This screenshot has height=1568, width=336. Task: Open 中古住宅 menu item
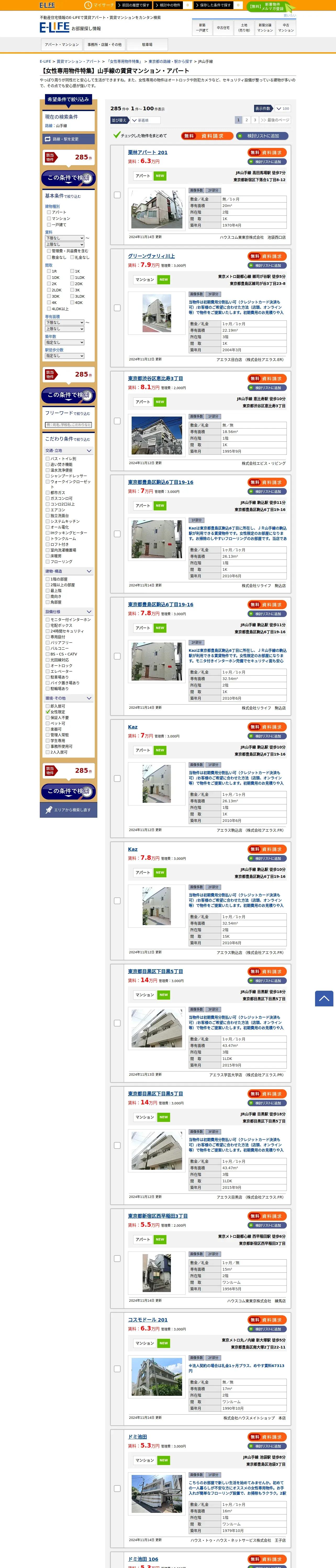[x=223, y=27]
